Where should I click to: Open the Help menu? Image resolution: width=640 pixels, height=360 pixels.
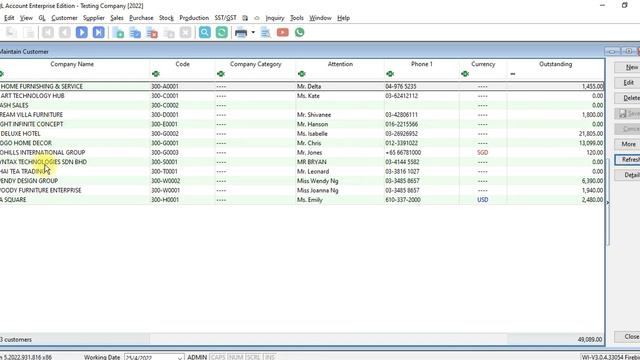[x=343, y=18]
